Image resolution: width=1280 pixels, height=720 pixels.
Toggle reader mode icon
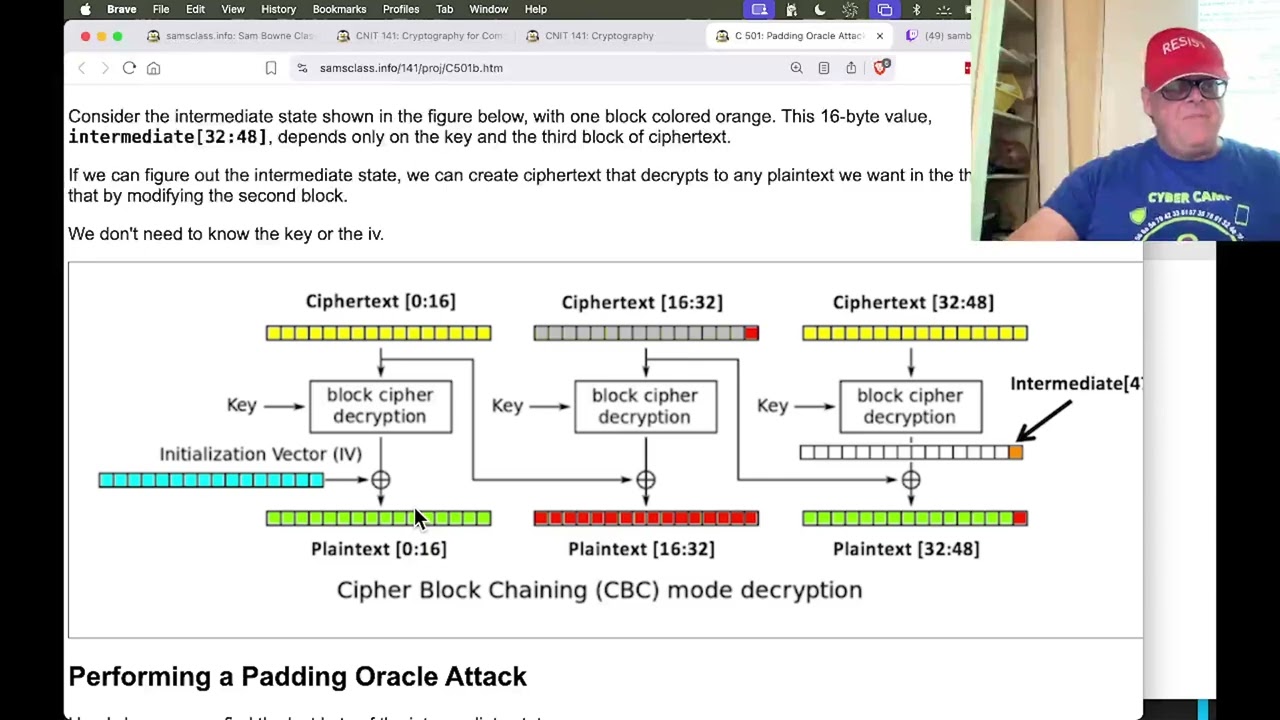pyautogui.click(x=823, y=68)
